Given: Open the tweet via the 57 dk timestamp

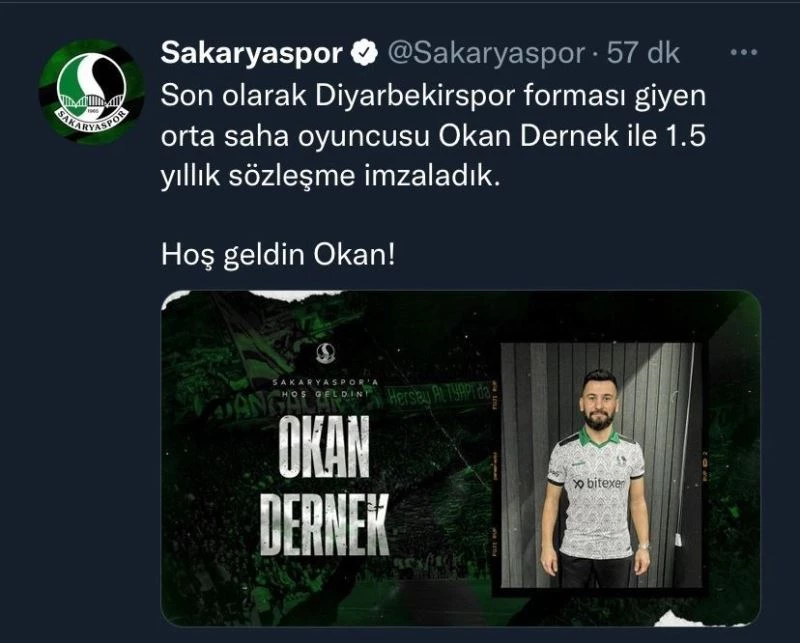Looking at the screenshot, I should tap(643, 53).
